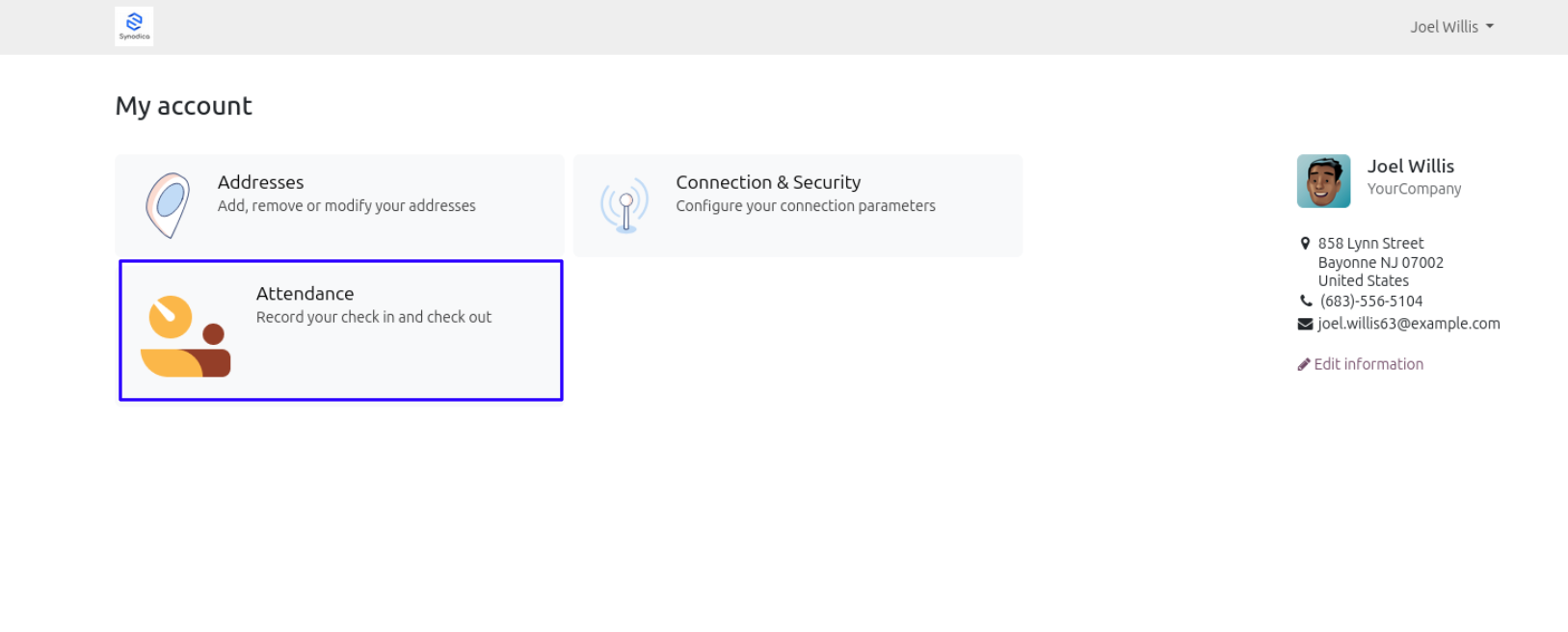1568x632 pixels.
Task: Click the pencil icon next to Edit information
Action: (x=1304, y=364)
